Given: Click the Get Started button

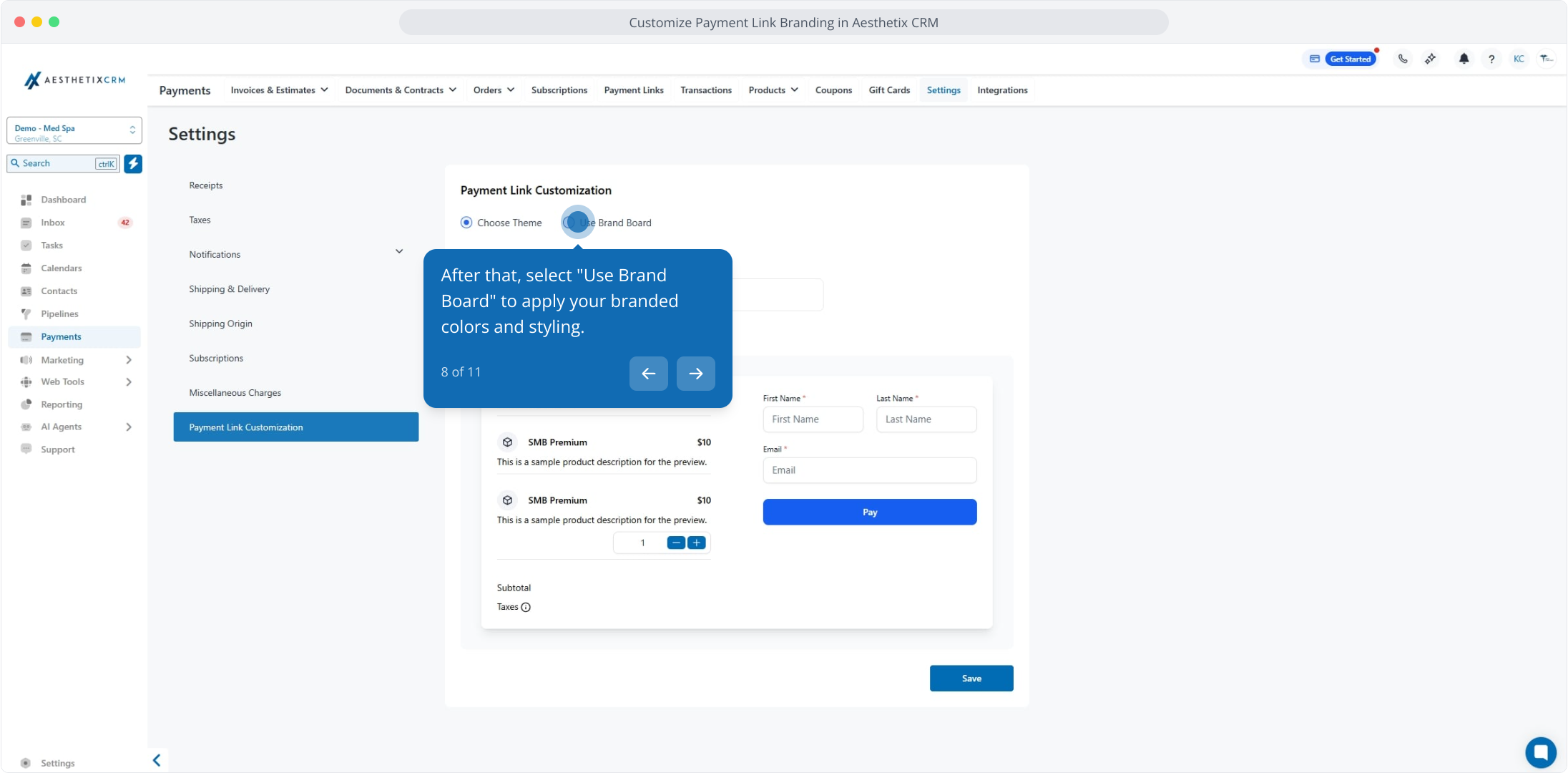Looking at the screenshot, I should click(x=1350, y=59).
